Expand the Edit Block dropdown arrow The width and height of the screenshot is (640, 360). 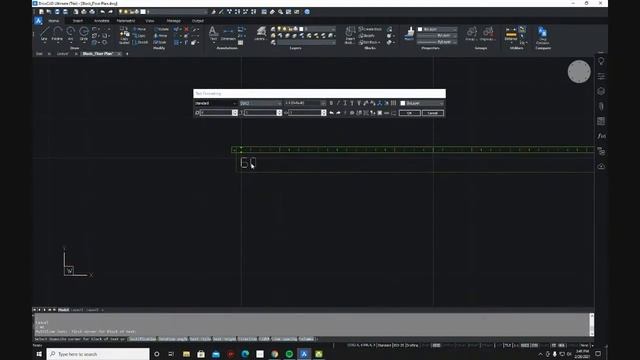(x=379, y=42)
